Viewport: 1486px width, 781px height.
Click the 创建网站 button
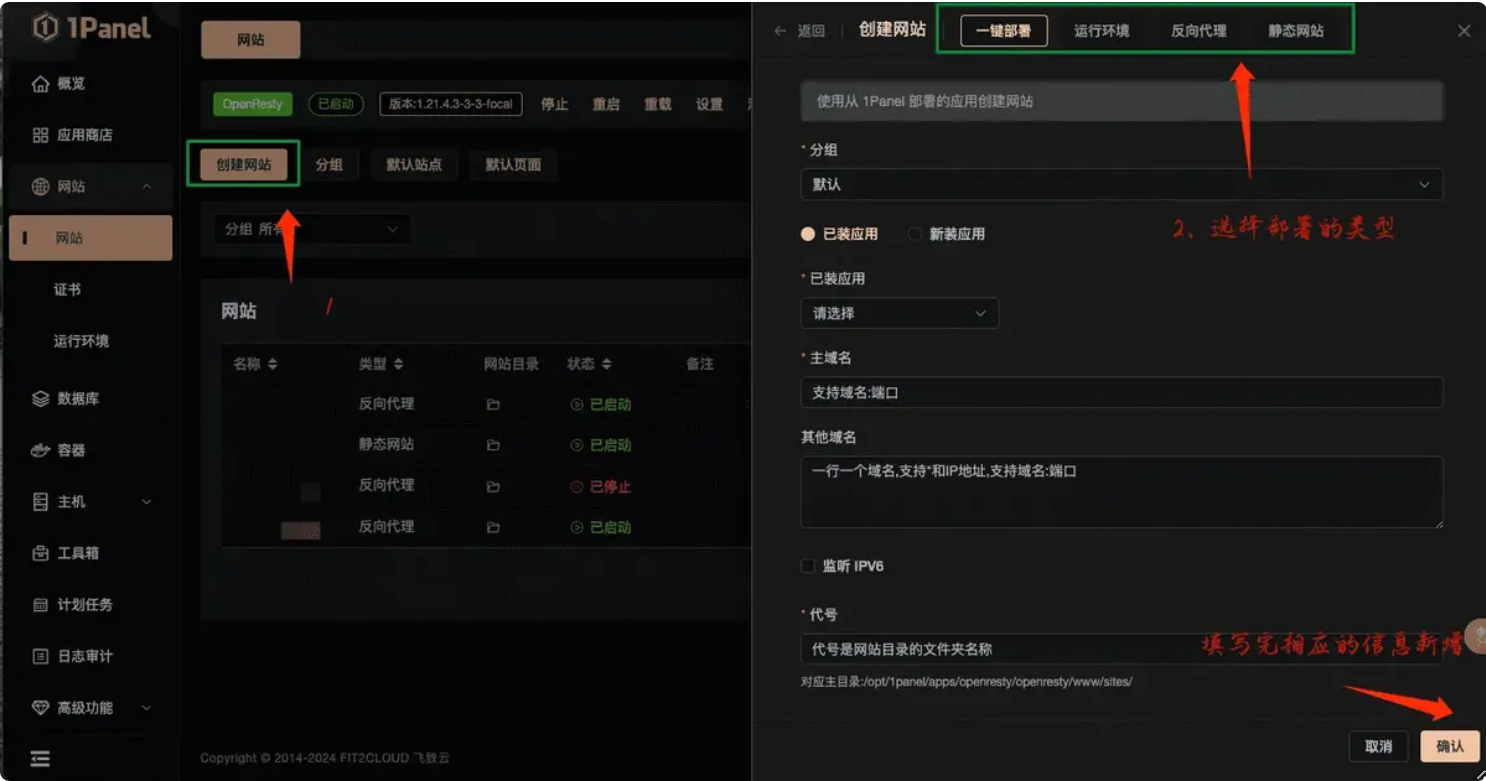(244, 165)
